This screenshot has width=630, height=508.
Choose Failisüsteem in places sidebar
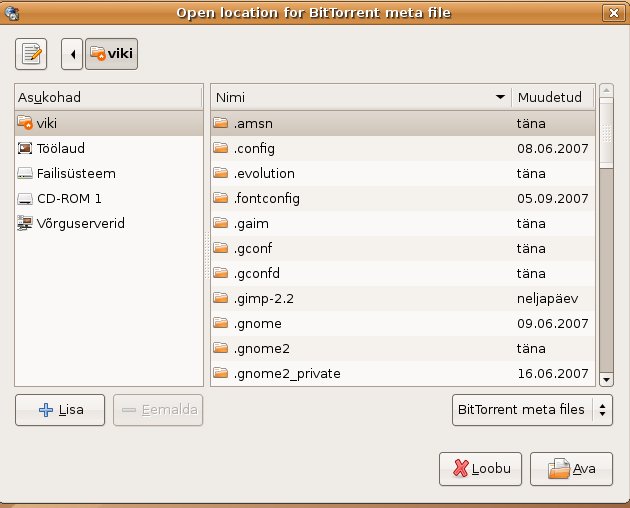[76, 173]
